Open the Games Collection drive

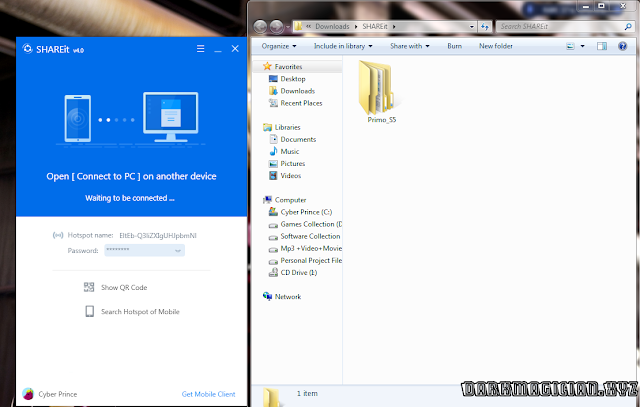(311, 224)
